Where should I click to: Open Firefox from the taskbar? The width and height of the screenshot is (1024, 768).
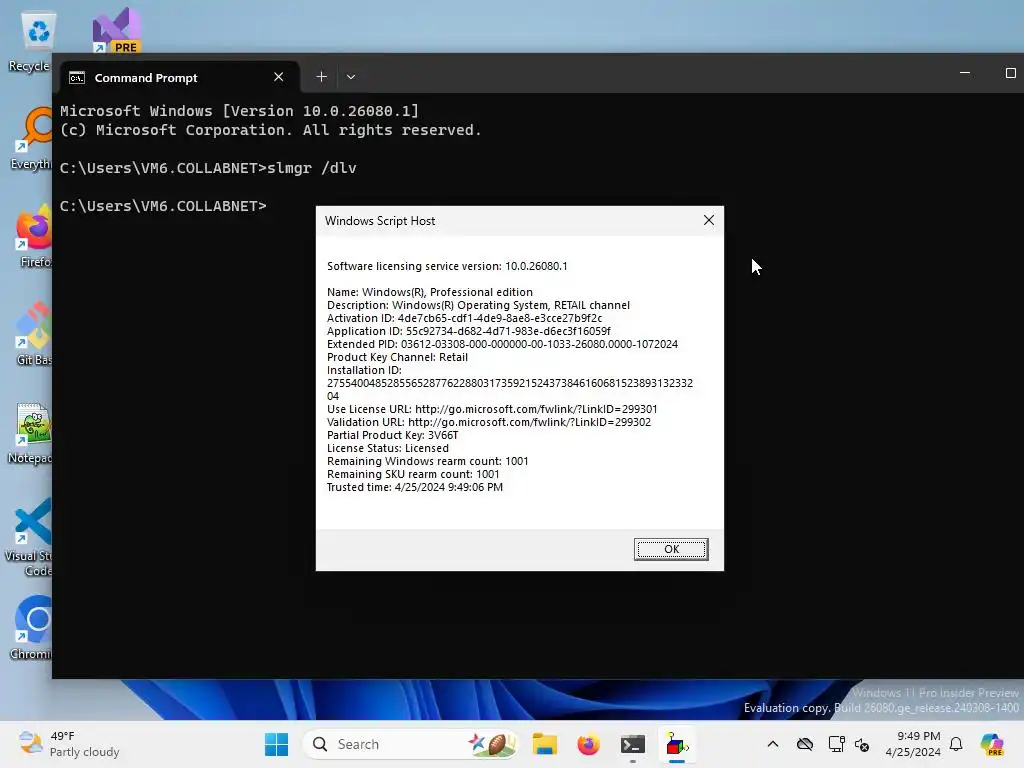(x=588, y=744)
